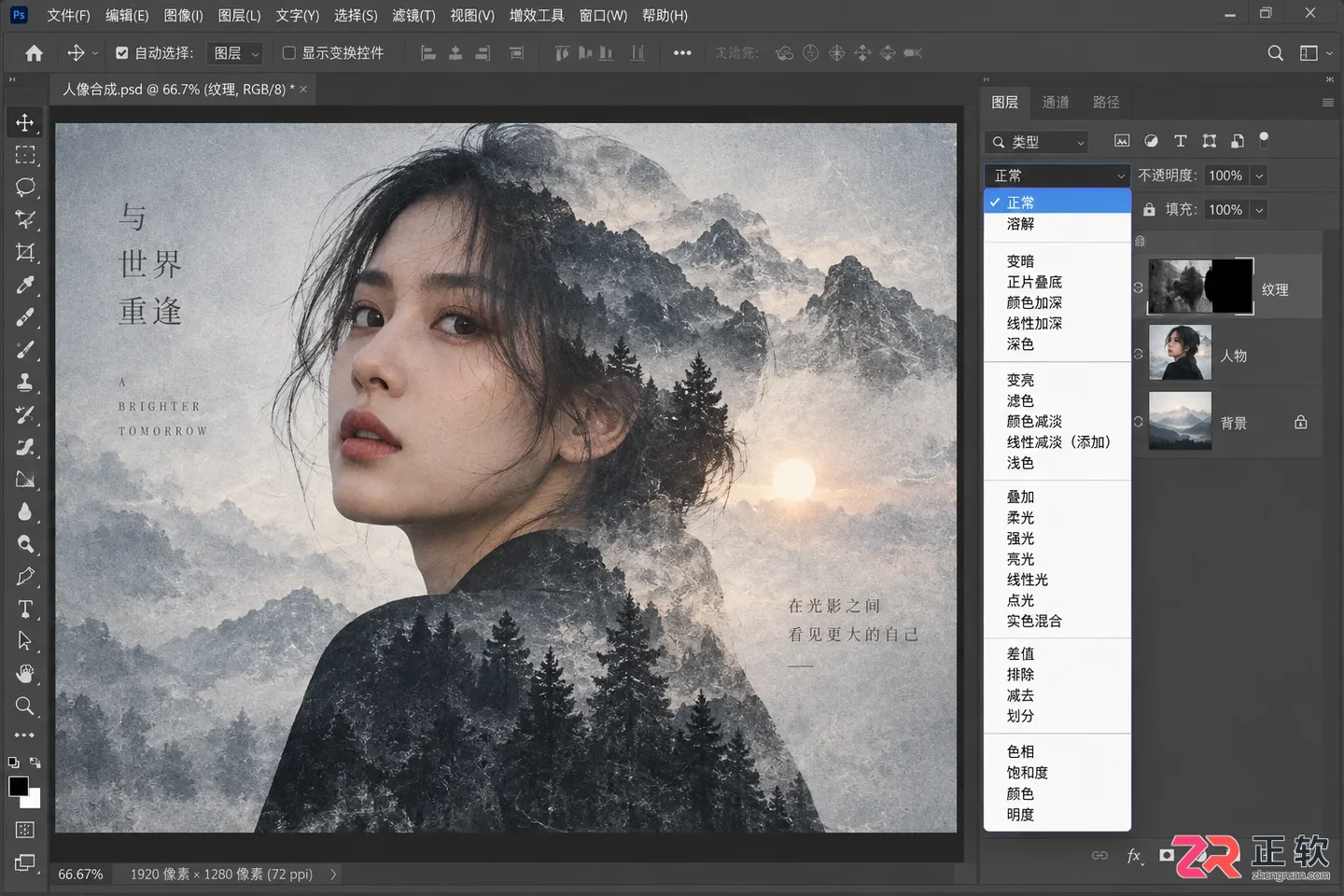Toggle the 自动选择 checkbox
The height and width of the screenshot is (896, 1344).
point(122,53)
